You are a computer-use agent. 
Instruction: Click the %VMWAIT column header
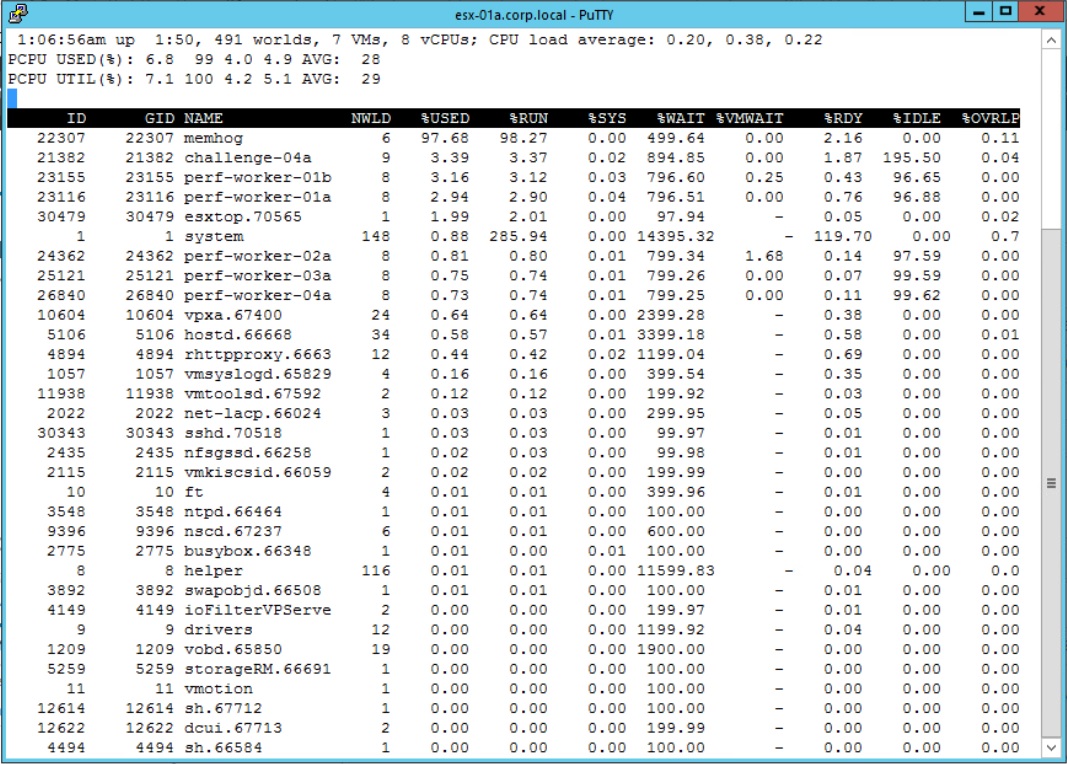(749, 118)
